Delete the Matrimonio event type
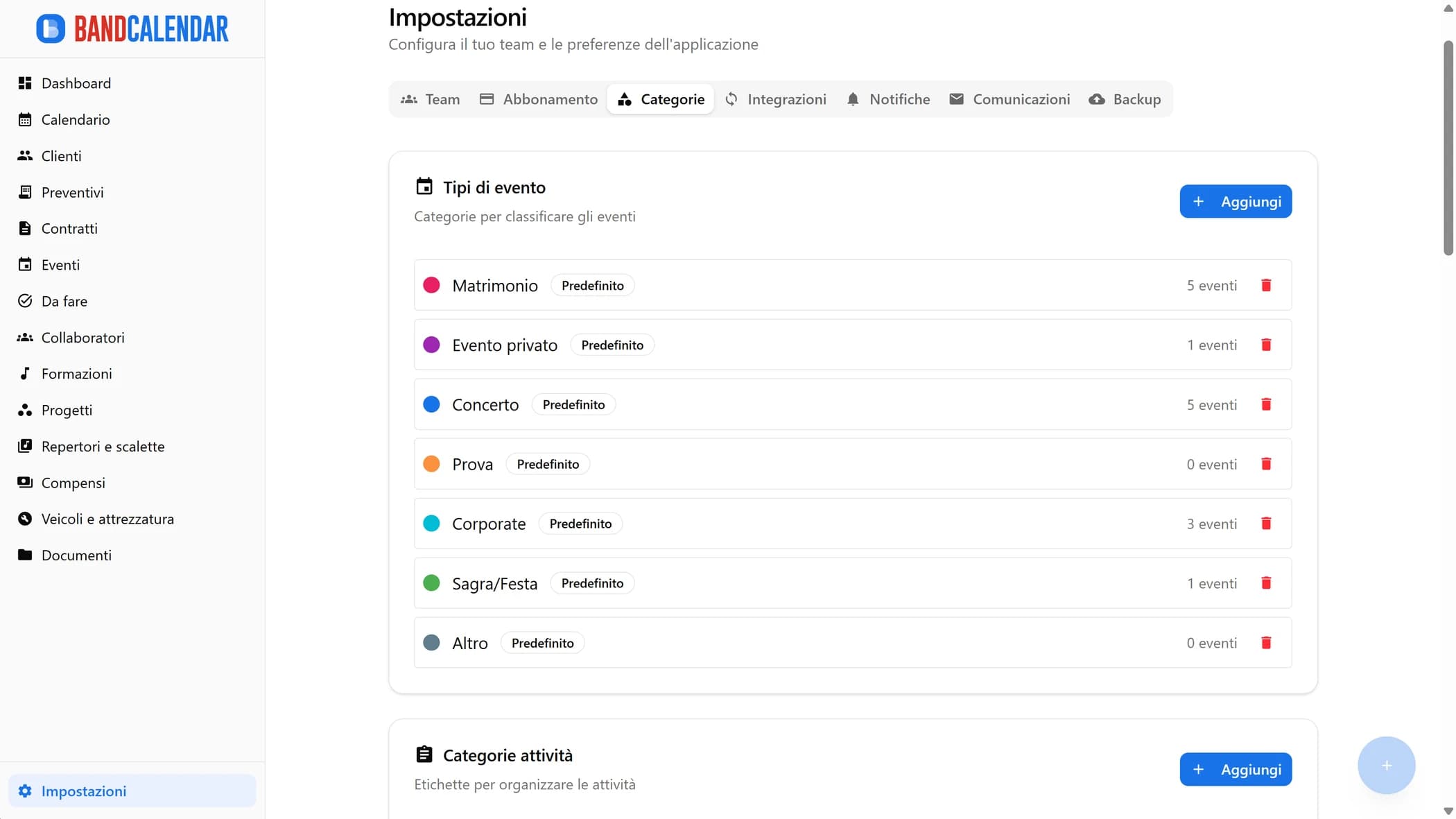The width and height of the screenshot is (1456, 819). tap(1267, 285)
